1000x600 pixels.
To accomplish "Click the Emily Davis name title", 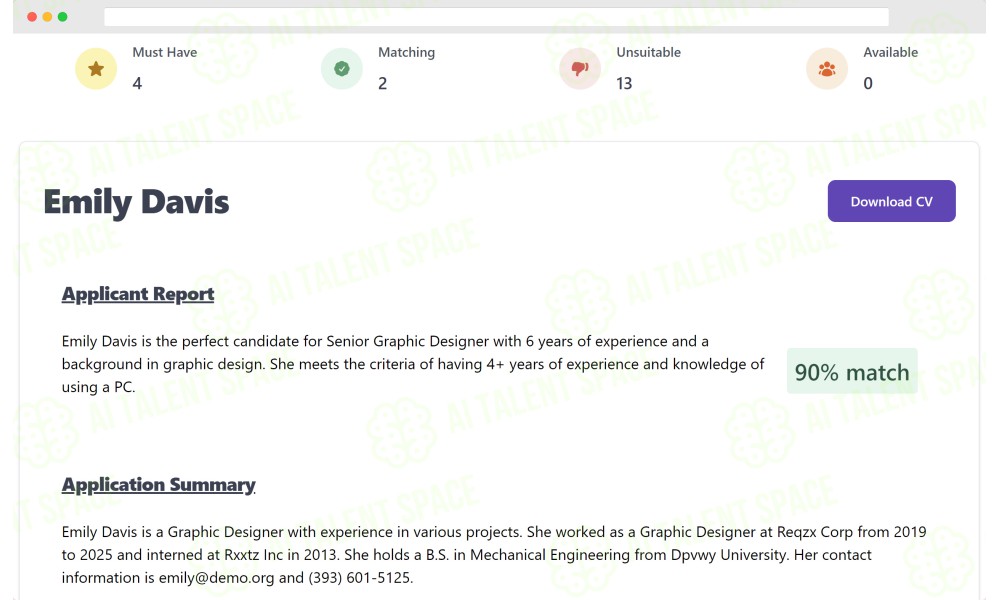I will pyautogui.click(x=136, y=202).
